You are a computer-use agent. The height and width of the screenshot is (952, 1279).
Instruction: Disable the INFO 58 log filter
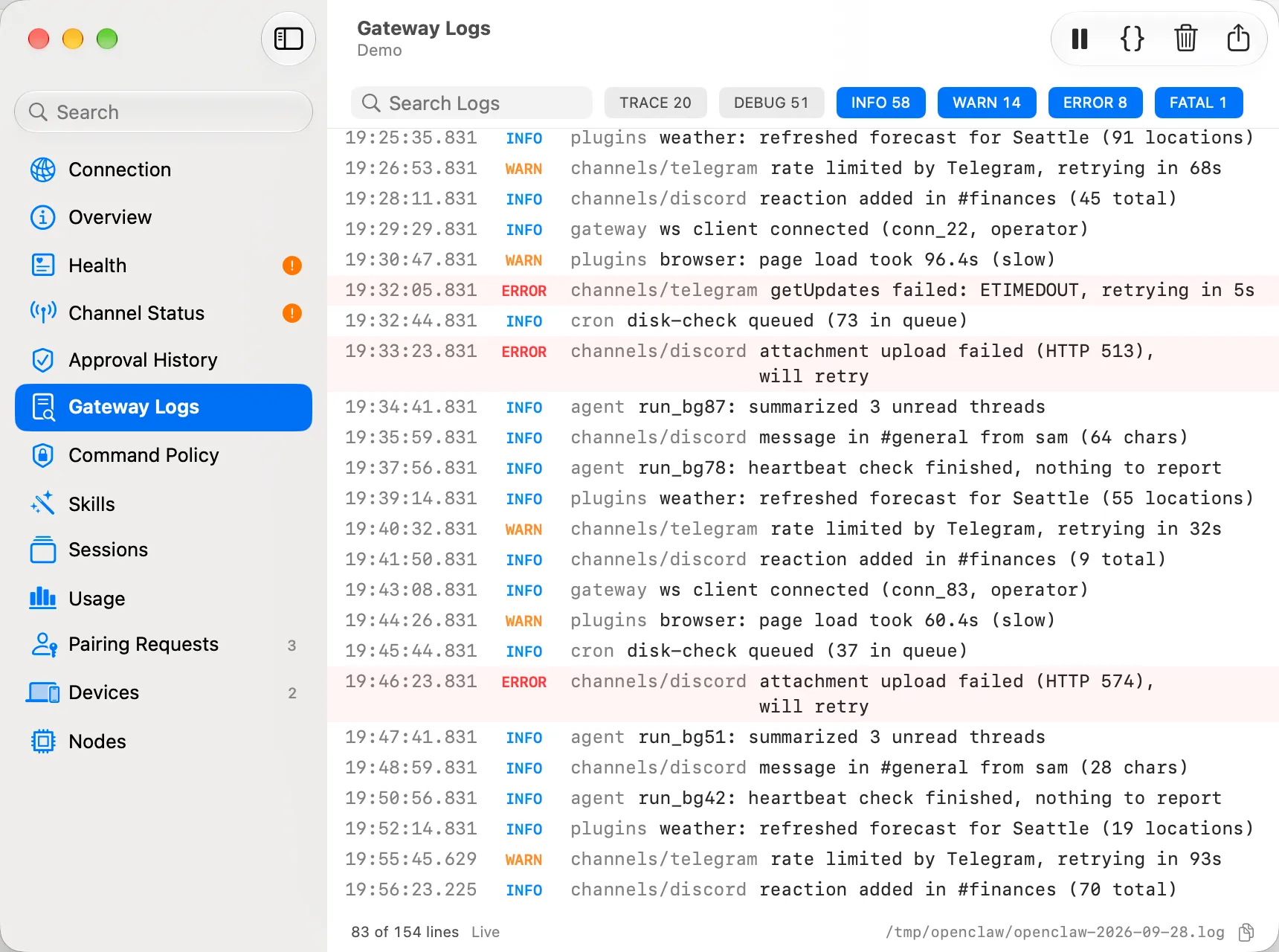tap(880, 103)
